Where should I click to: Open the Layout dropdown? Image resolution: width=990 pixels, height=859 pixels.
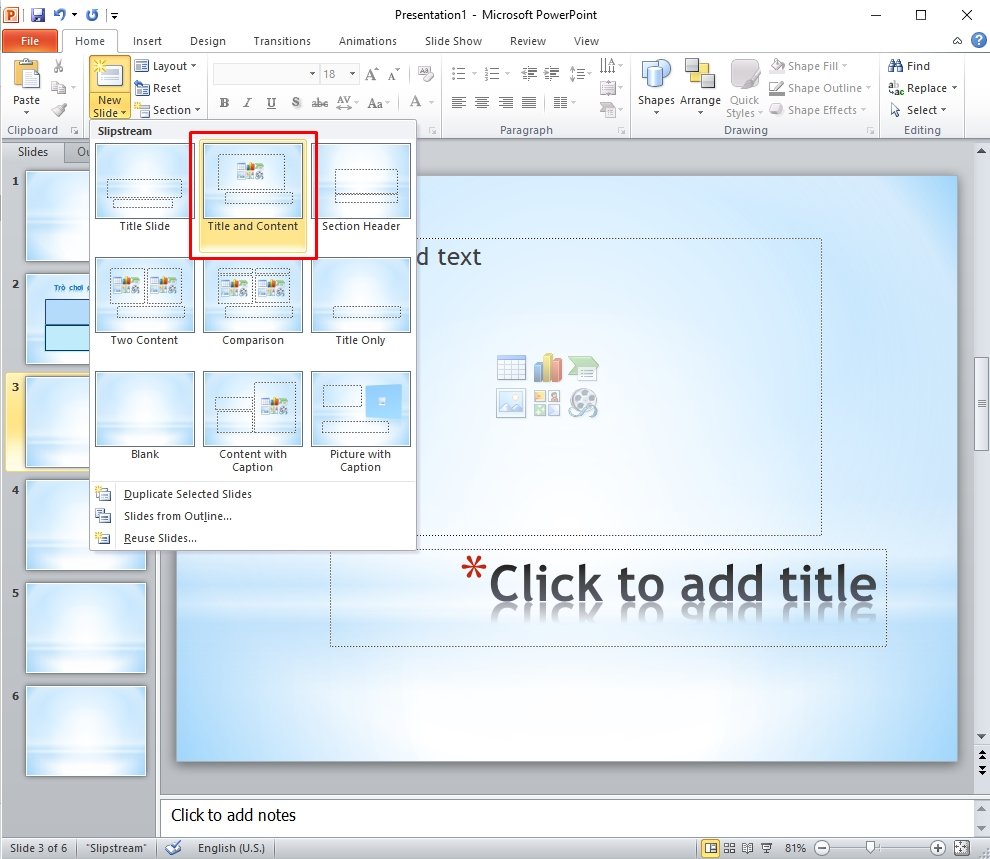coord(167,66)
